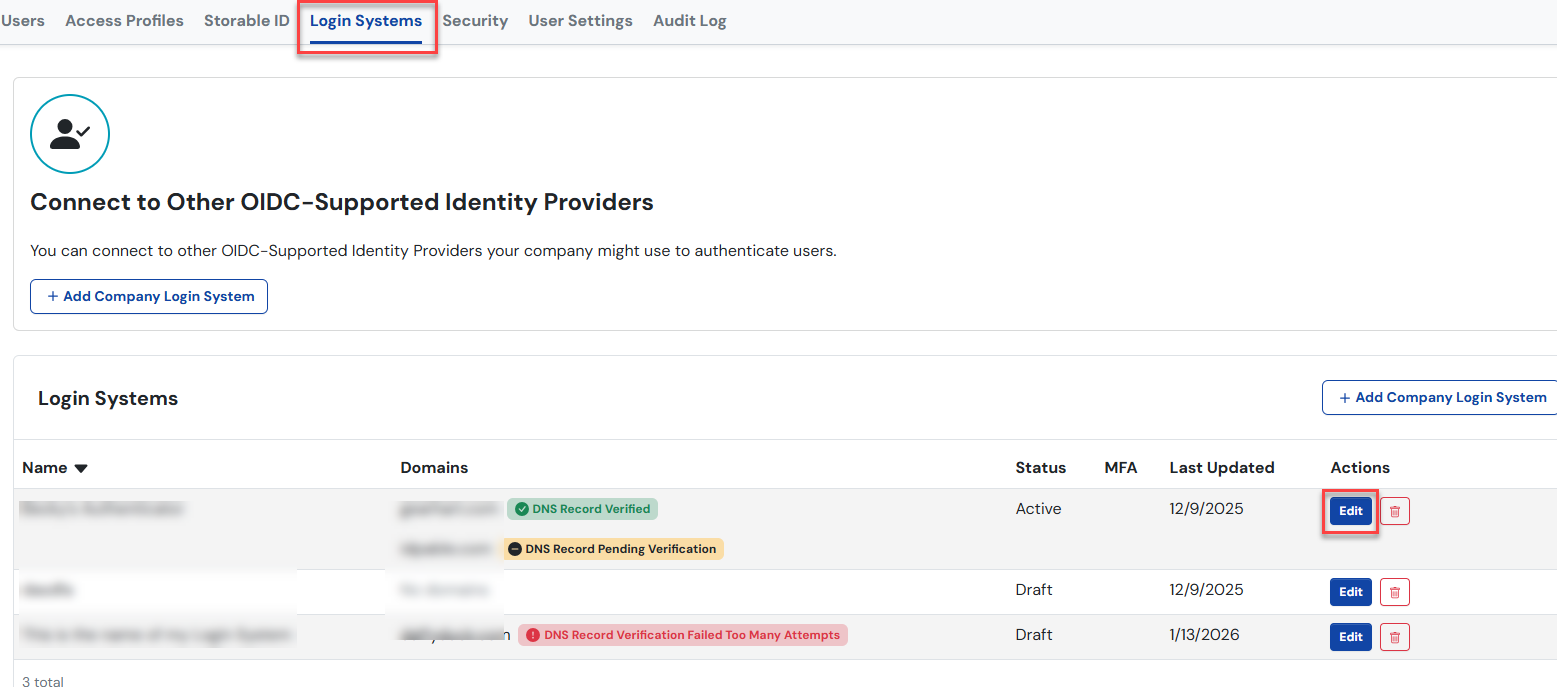Viewport: 1557px width, 687px height.
Task: Click the DNS Record Pending Verification badge
Action: [612, 549]
